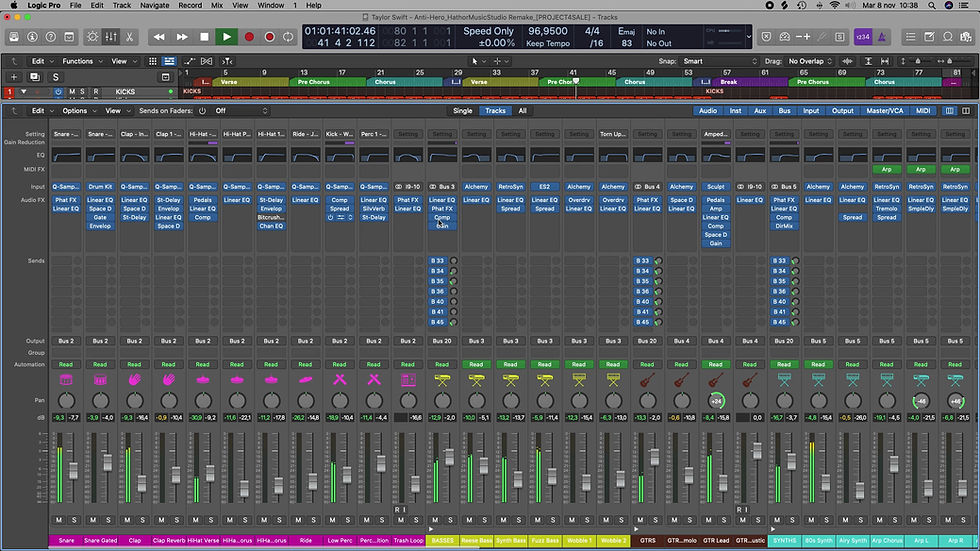The image size is (980, 551).
Task: Open the Functions dropdown menu
Action: (82, 61)
